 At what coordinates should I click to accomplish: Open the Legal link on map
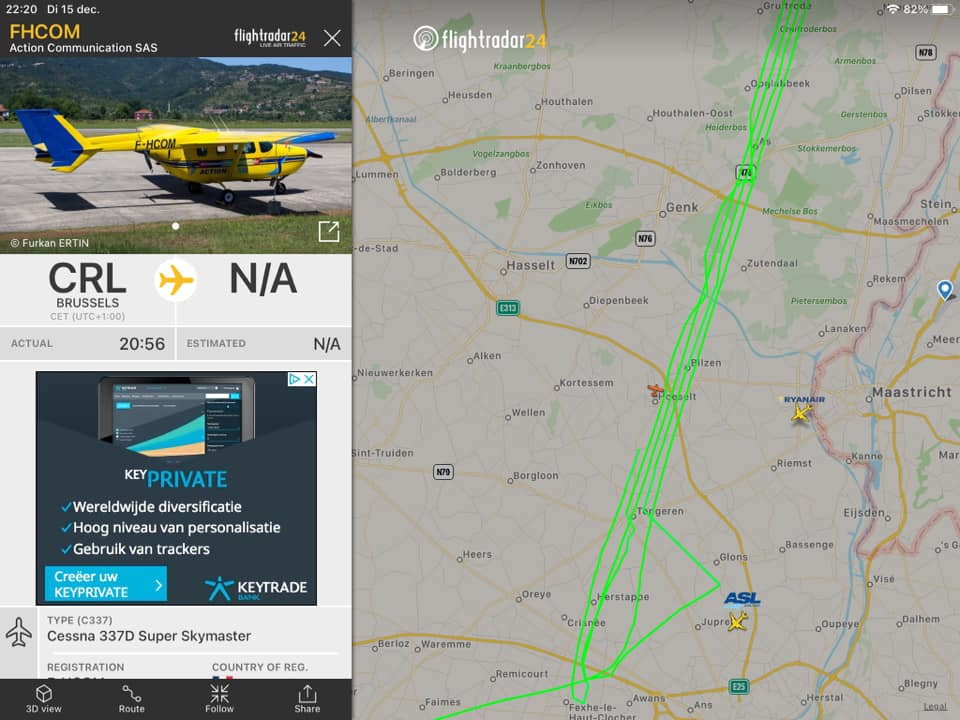click(935, 706)
